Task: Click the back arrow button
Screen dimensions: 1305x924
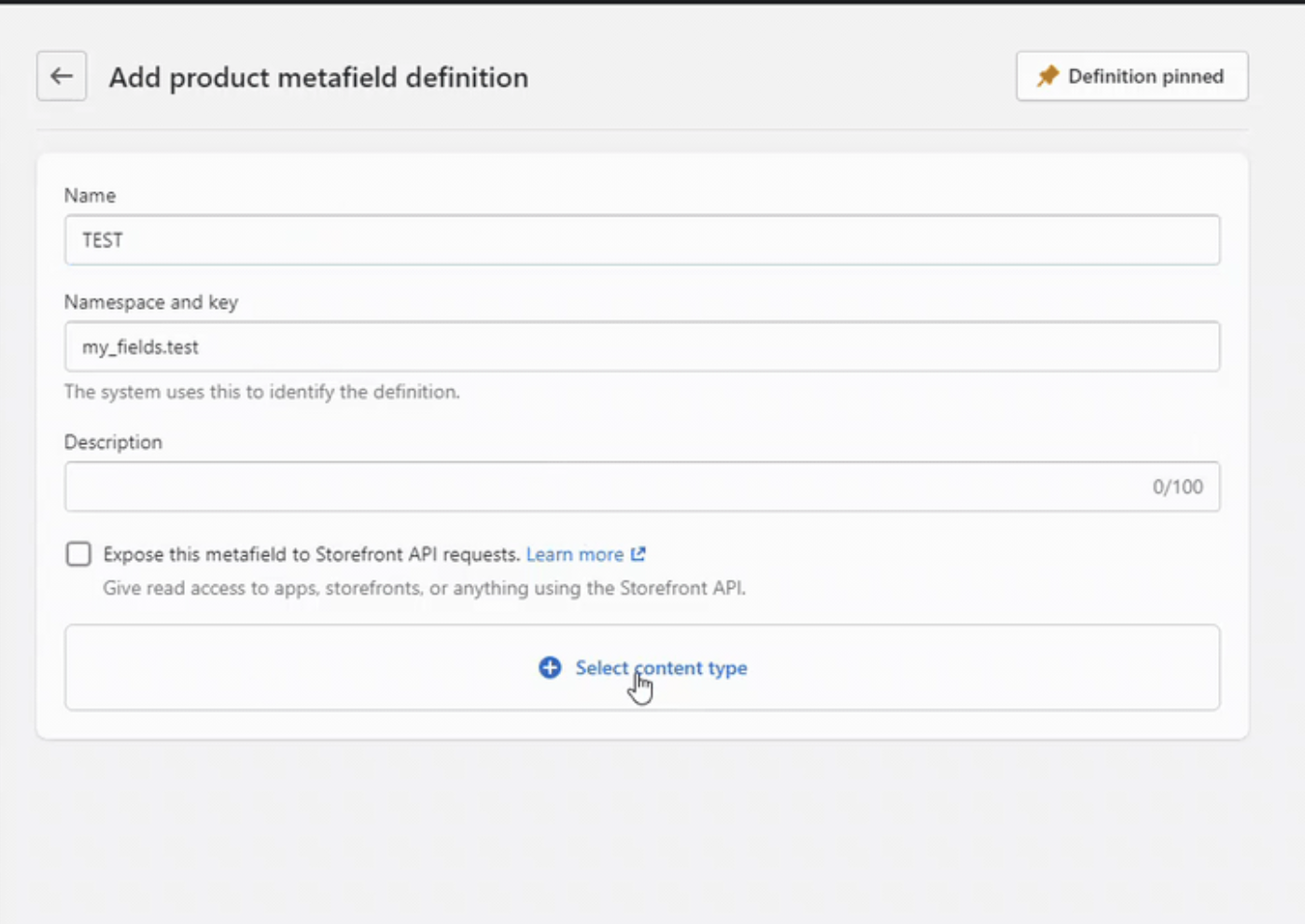Action: point(62,76)
